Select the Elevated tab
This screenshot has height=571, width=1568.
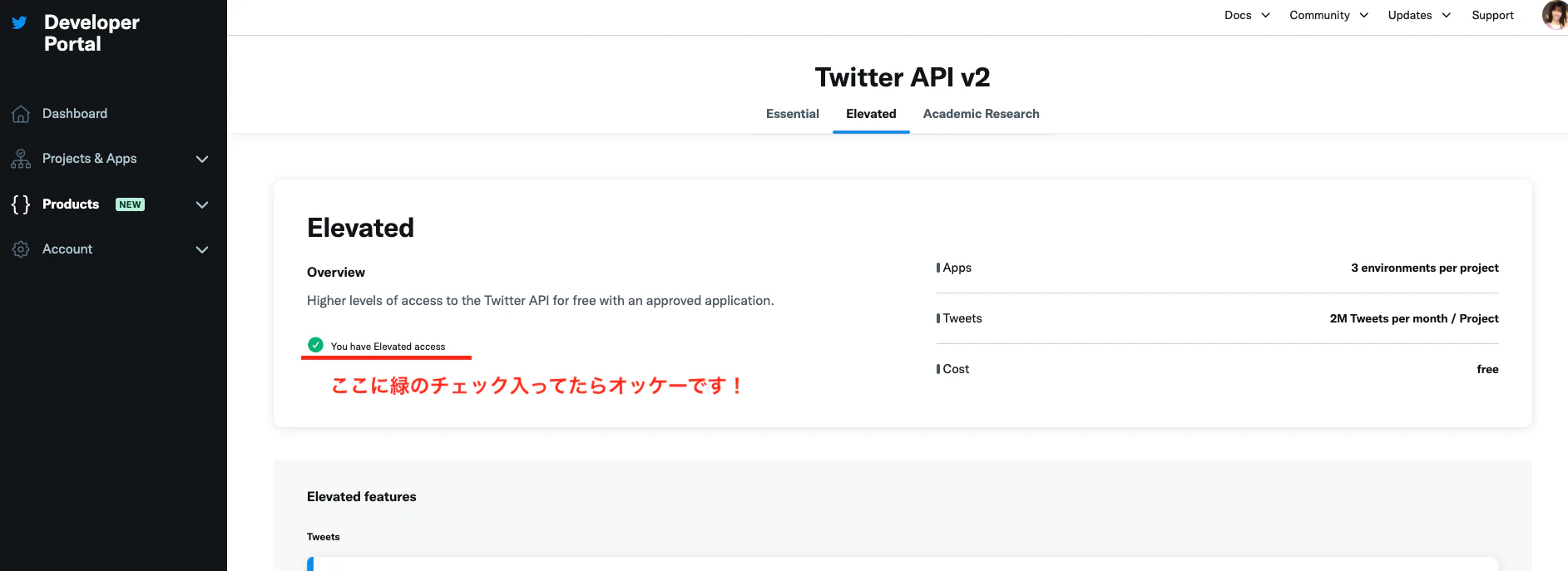[871, 114]
